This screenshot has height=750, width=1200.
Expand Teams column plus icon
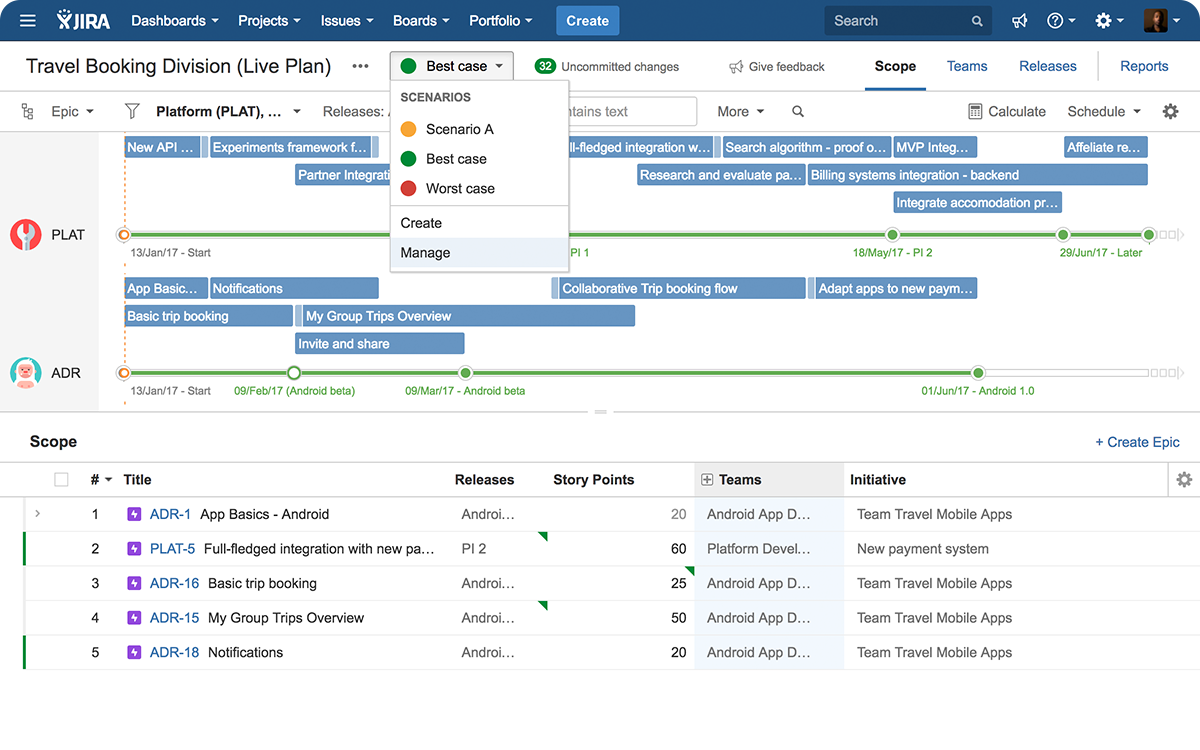(x=707, y=480)
